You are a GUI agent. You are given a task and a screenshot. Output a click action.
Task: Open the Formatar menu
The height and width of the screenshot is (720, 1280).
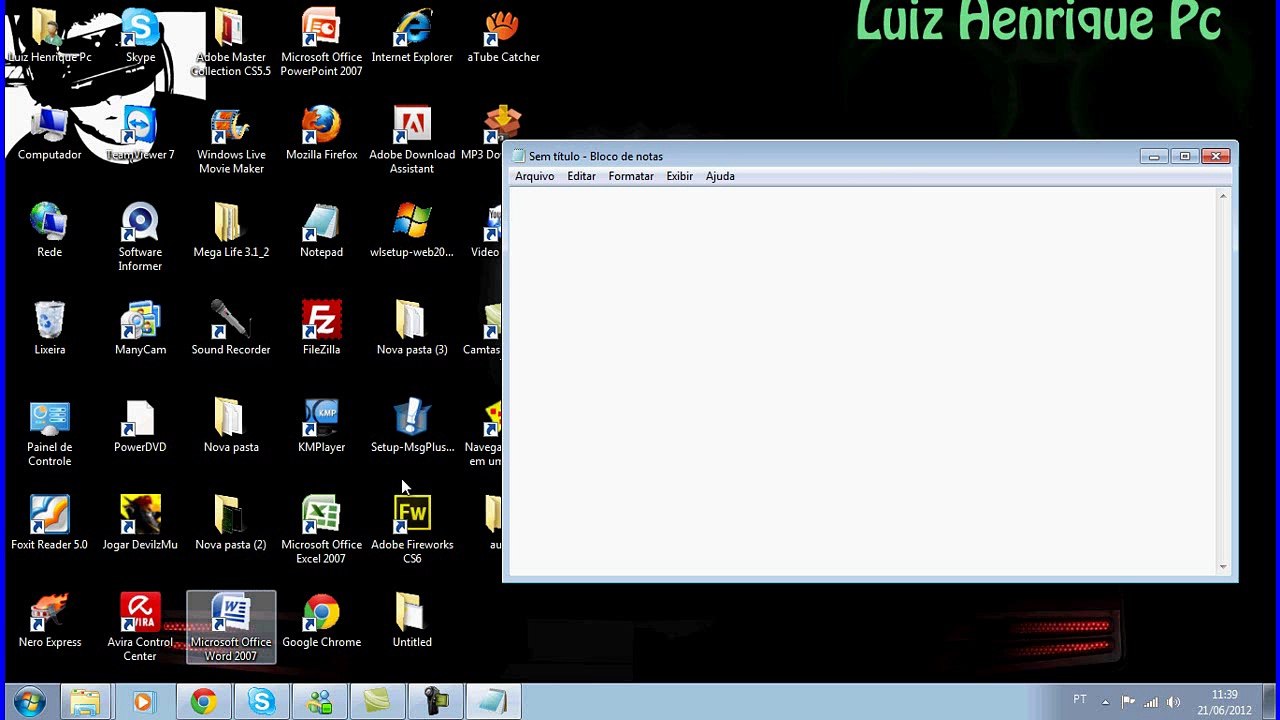631,176
